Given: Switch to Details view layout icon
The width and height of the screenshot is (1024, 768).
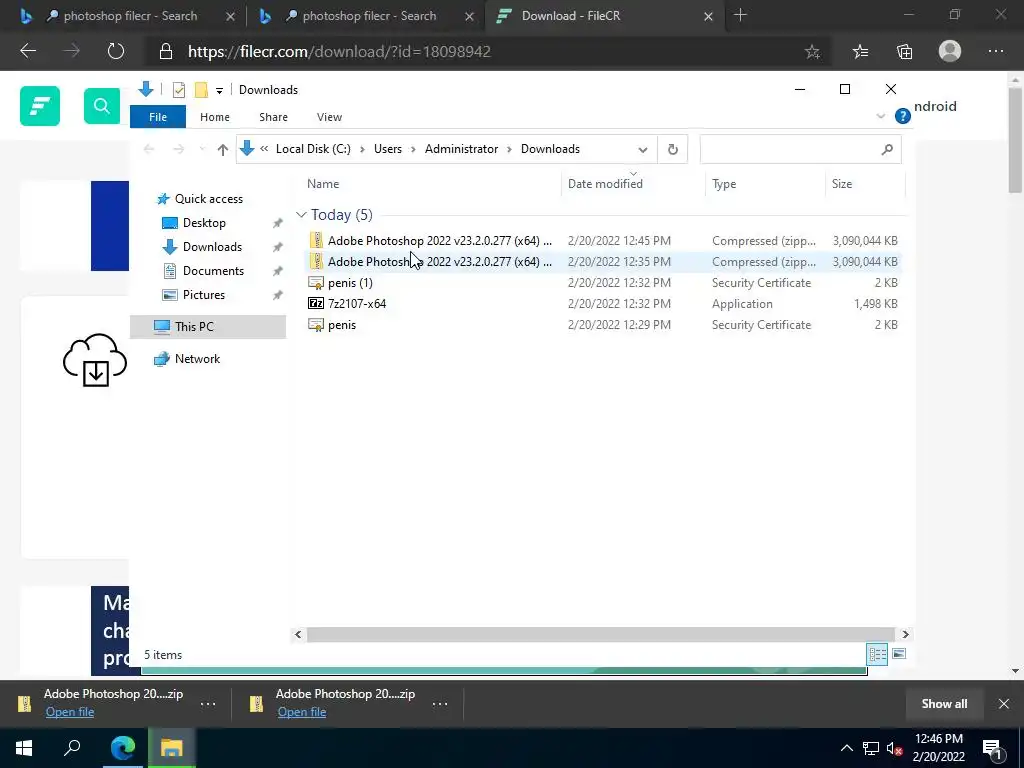Looking at the screenshot, I should click(x=877, y=654).
